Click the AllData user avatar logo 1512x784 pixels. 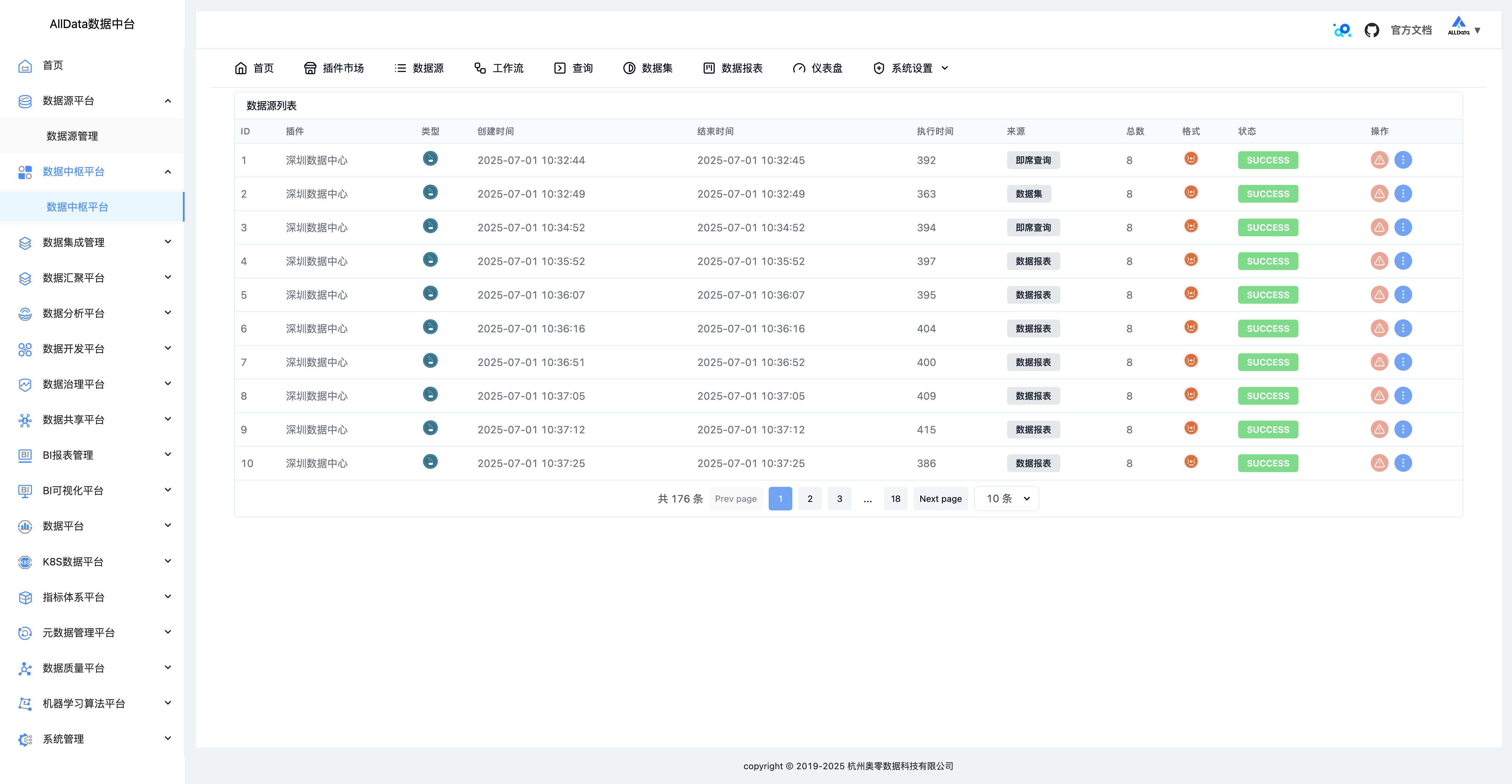click(x=1459, y=26)
